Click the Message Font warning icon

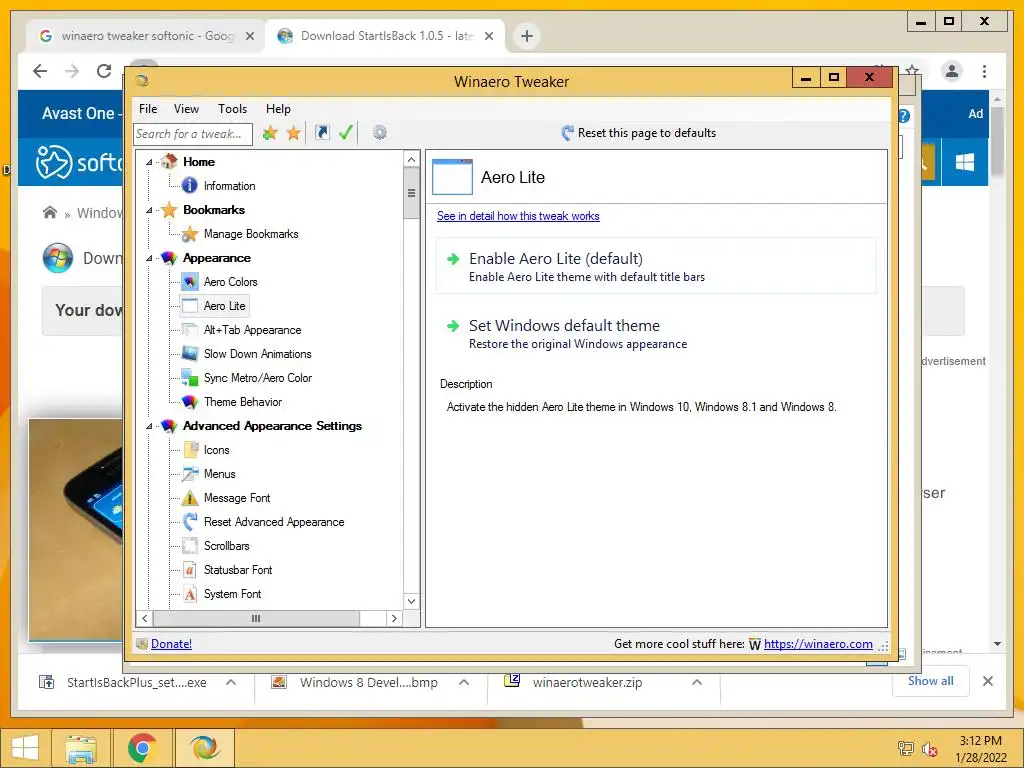click(x=189, y=498)
